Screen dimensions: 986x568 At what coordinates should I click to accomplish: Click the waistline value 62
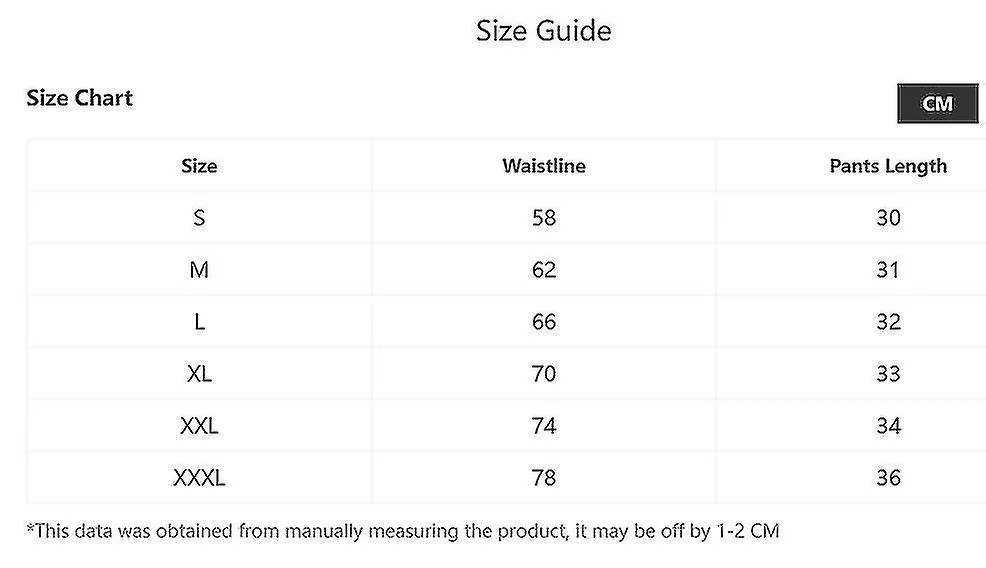(544, 270)
